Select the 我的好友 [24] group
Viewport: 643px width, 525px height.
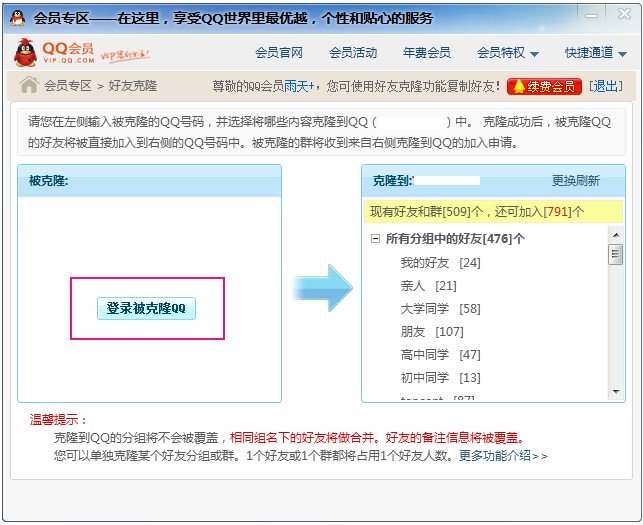pos(440,262)
